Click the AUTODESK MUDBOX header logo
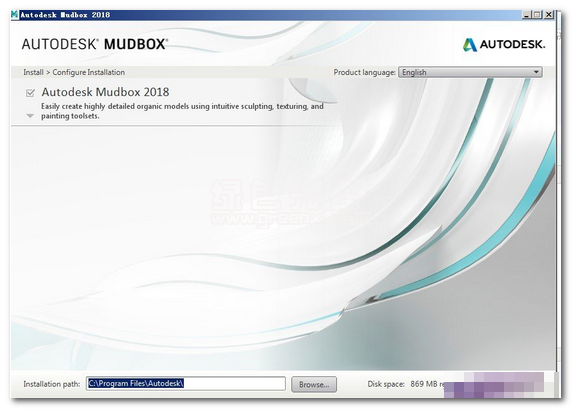Screen dimensions: 572x409 pos(95,44)
